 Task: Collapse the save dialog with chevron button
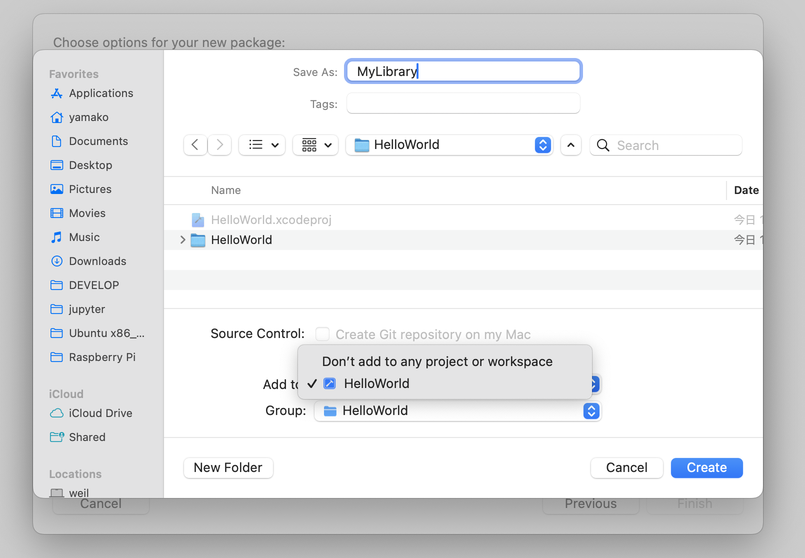[571, 145]
